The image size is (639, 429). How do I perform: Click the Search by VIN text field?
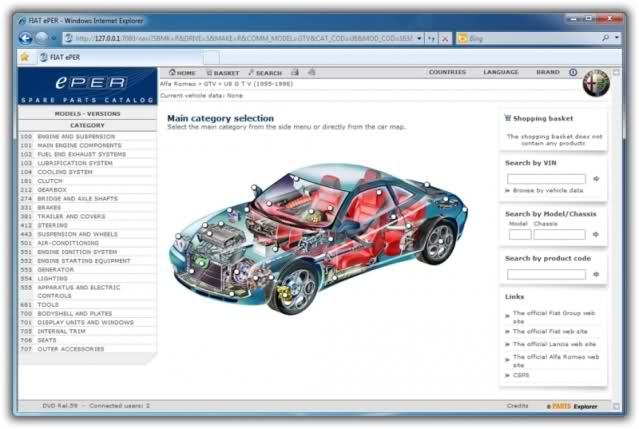[x=546, y=179]
